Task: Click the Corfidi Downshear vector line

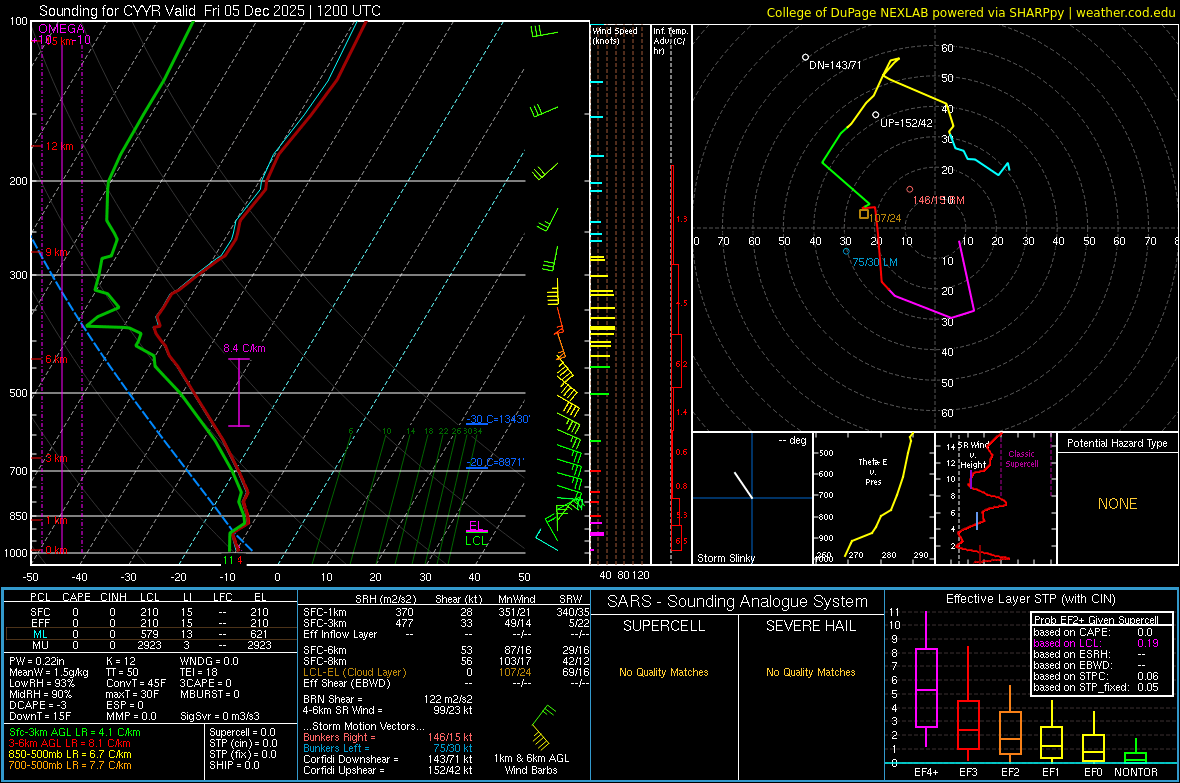Action: [x=388, y=759]
